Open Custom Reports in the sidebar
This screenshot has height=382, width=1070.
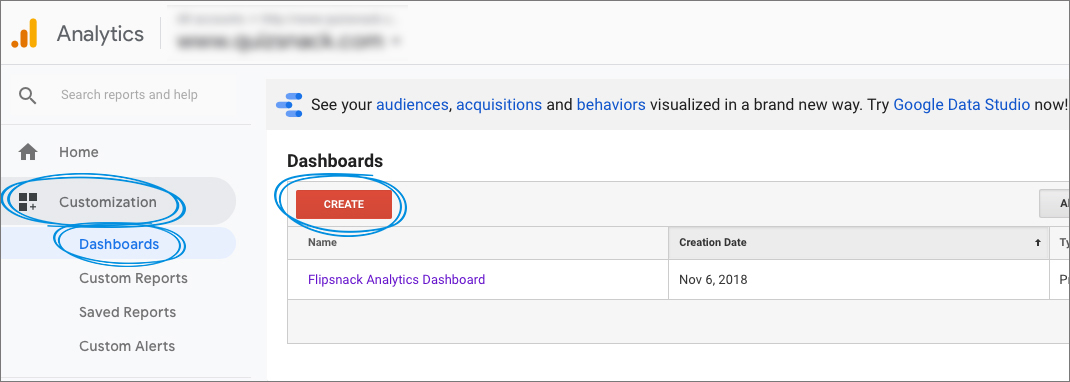coord(133,278)
